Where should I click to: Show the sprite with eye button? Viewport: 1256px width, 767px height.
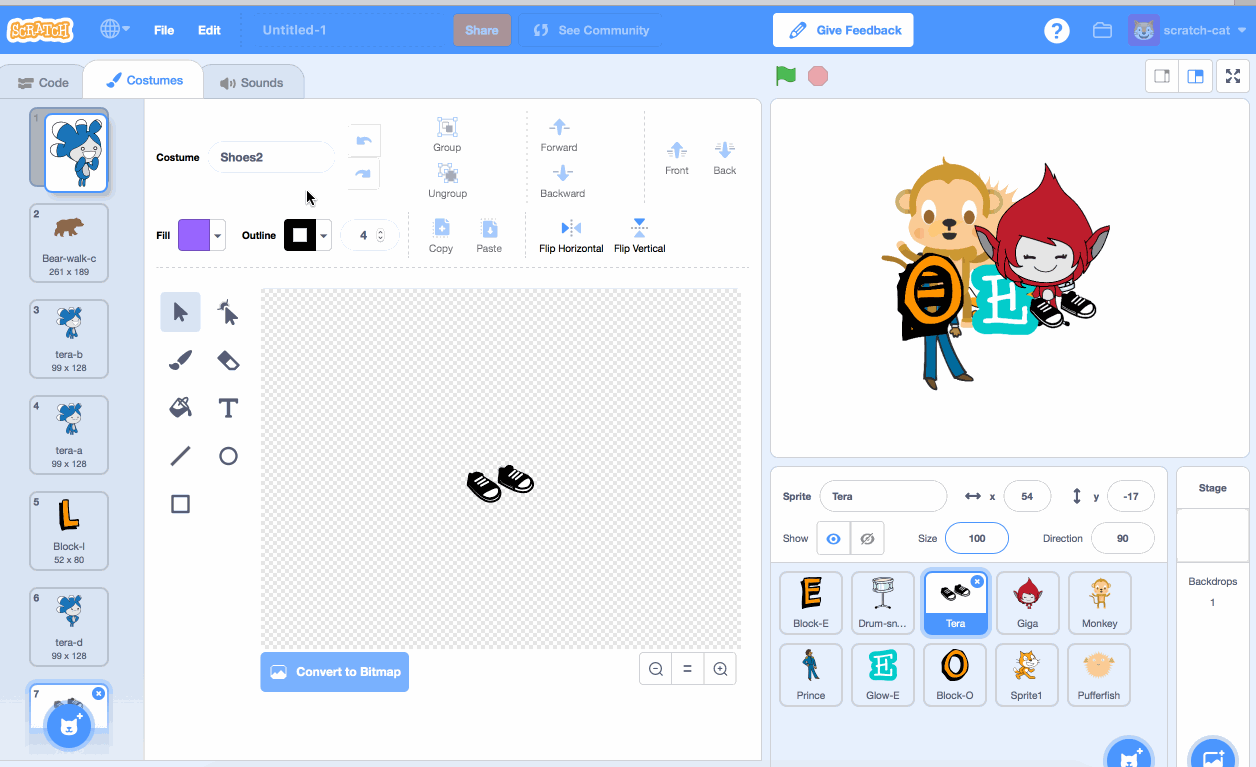pos(833,538)
